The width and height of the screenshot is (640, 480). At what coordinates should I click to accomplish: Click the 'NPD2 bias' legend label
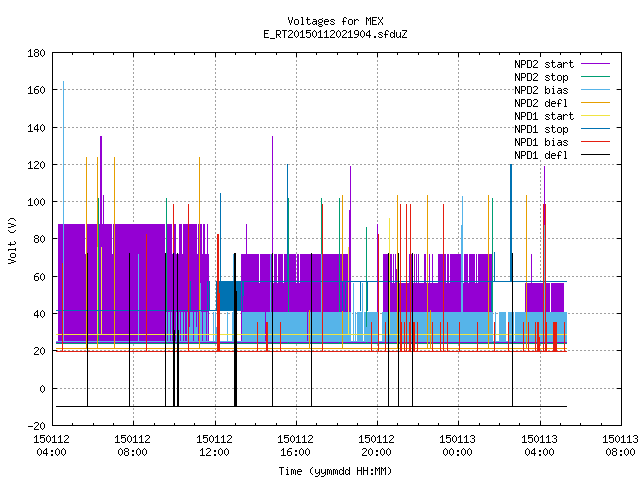point(541,90)
